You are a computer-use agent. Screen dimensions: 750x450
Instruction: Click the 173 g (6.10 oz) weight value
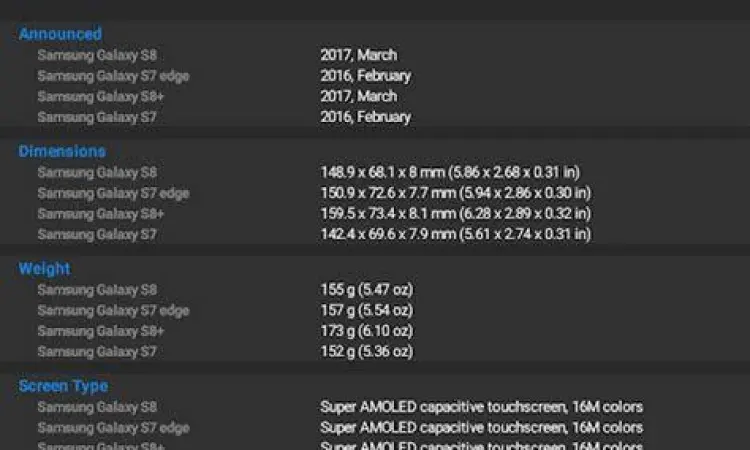click(366, 330)
